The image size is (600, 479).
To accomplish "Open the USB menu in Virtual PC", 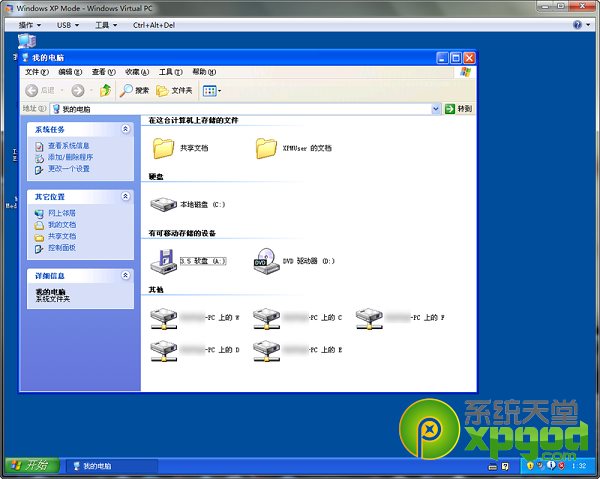I will [x=68, y=24].
